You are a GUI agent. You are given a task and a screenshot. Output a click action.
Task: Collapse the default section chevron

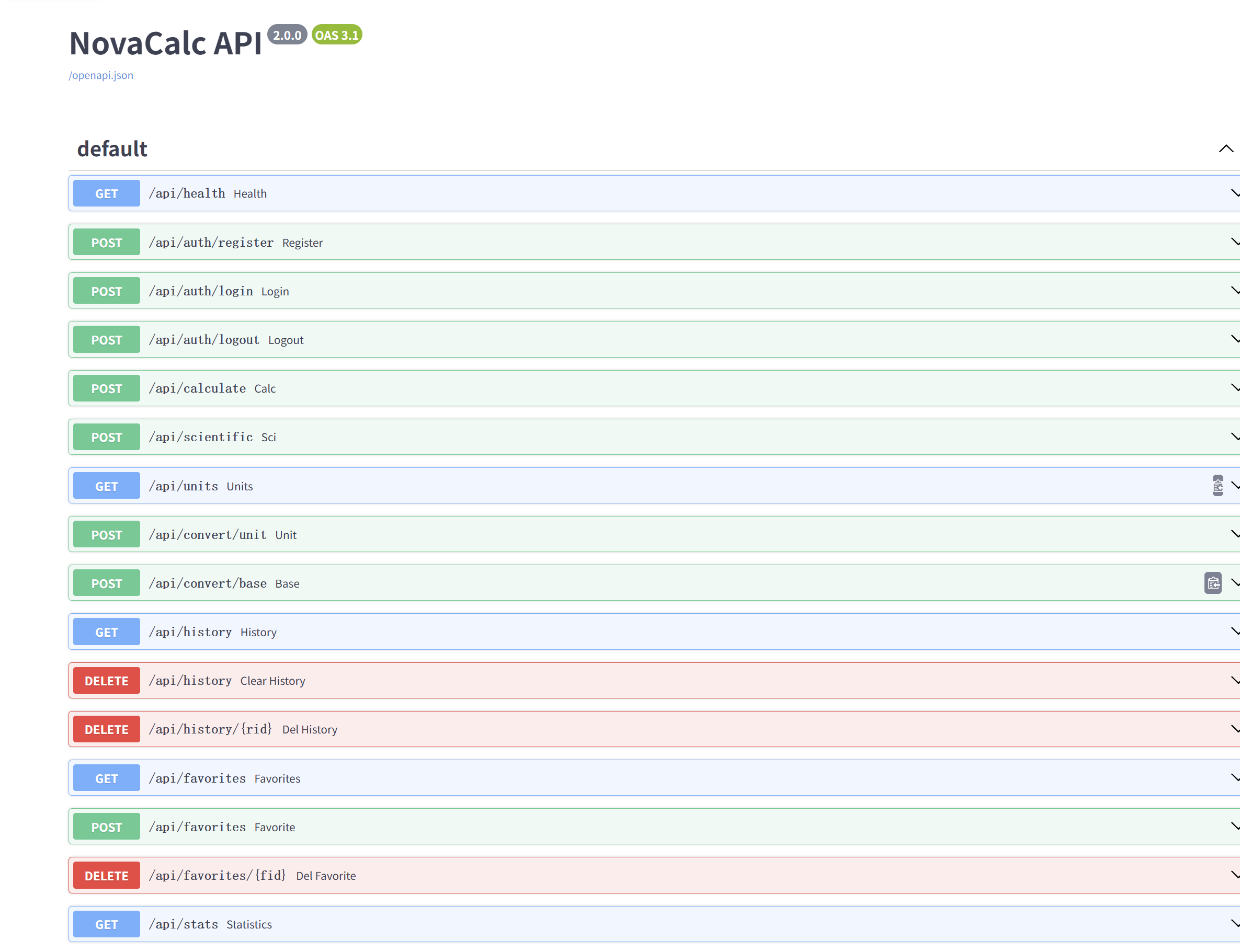1226,148
